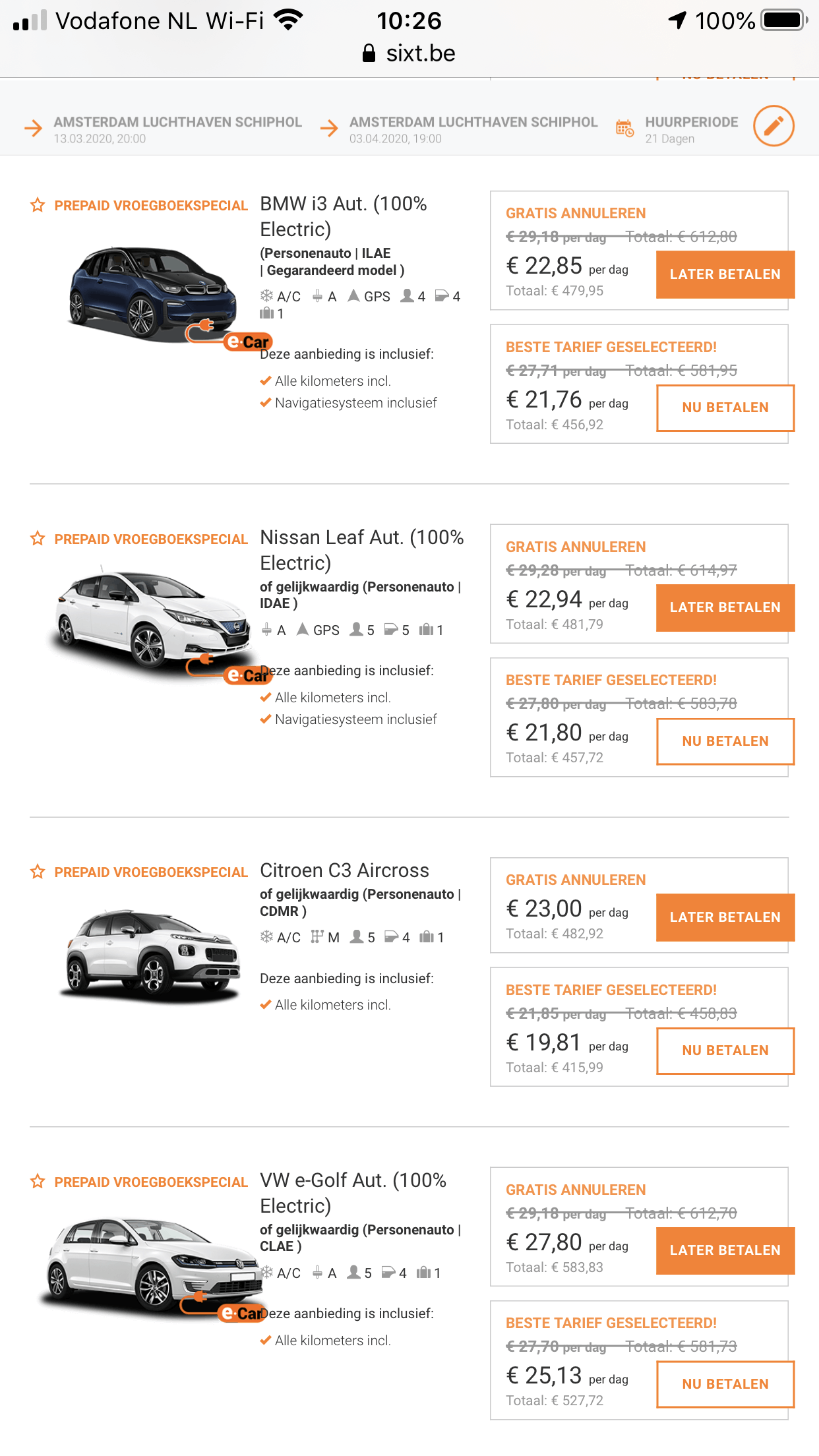Image resolution: width=819 pixels, height=1456 pixels.
Task: Select Nu Betalen for Citroen C3 Aircross
Action: tap(725, 1050)
